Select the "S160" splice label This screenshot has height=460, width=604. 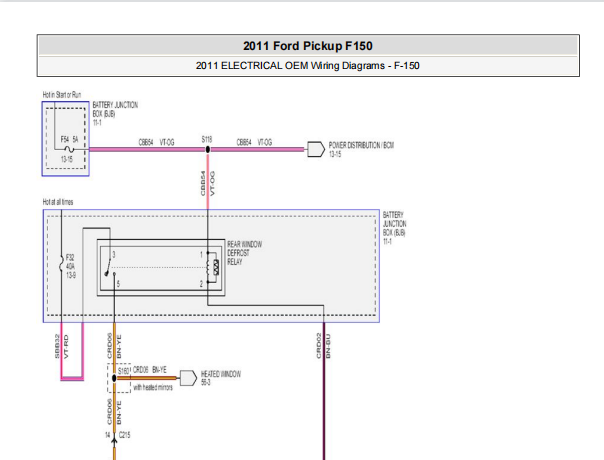tap(124, 371)
